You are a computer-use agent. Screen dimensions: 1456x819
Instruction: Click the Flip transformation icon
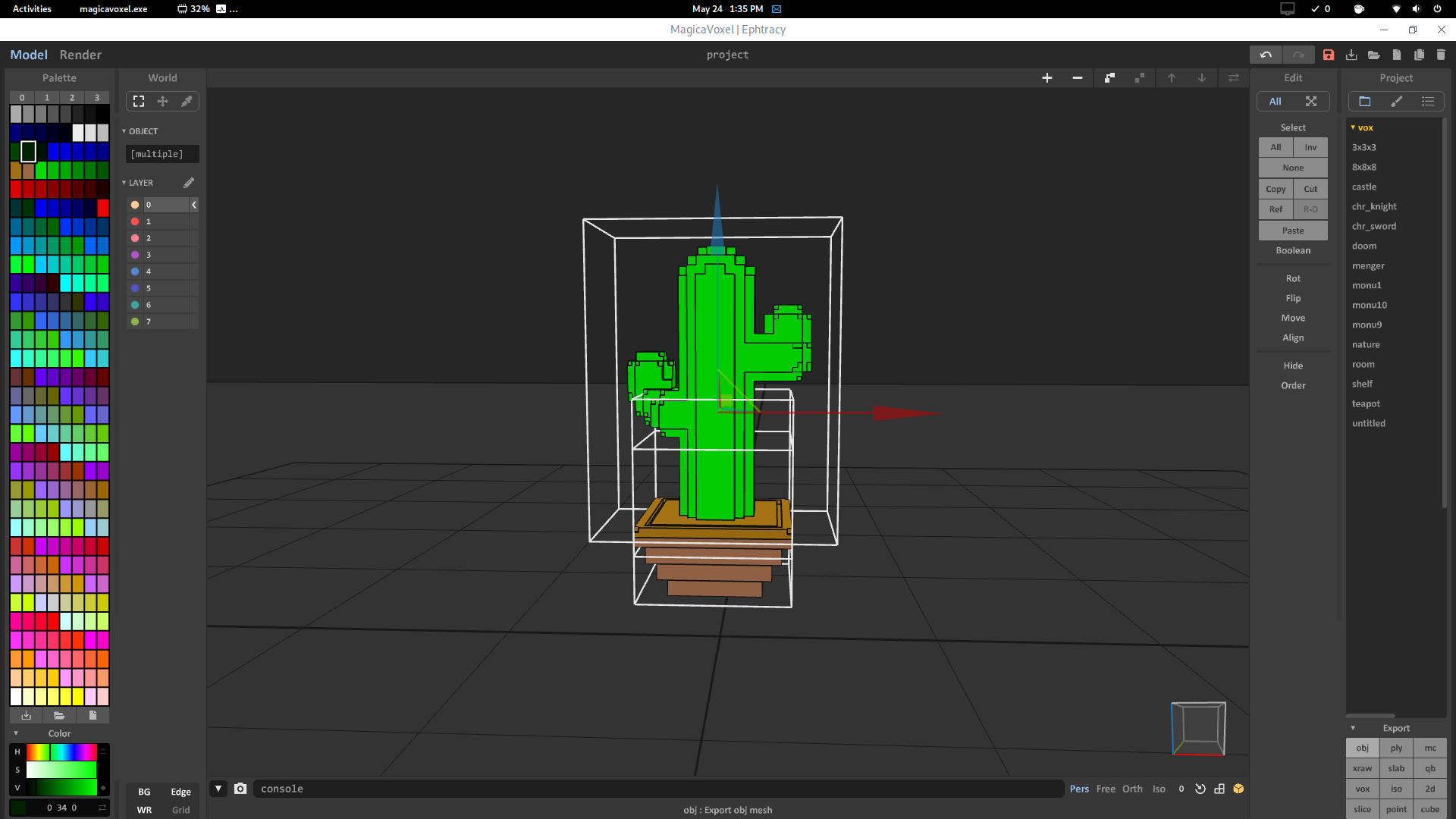(1294, 298)
